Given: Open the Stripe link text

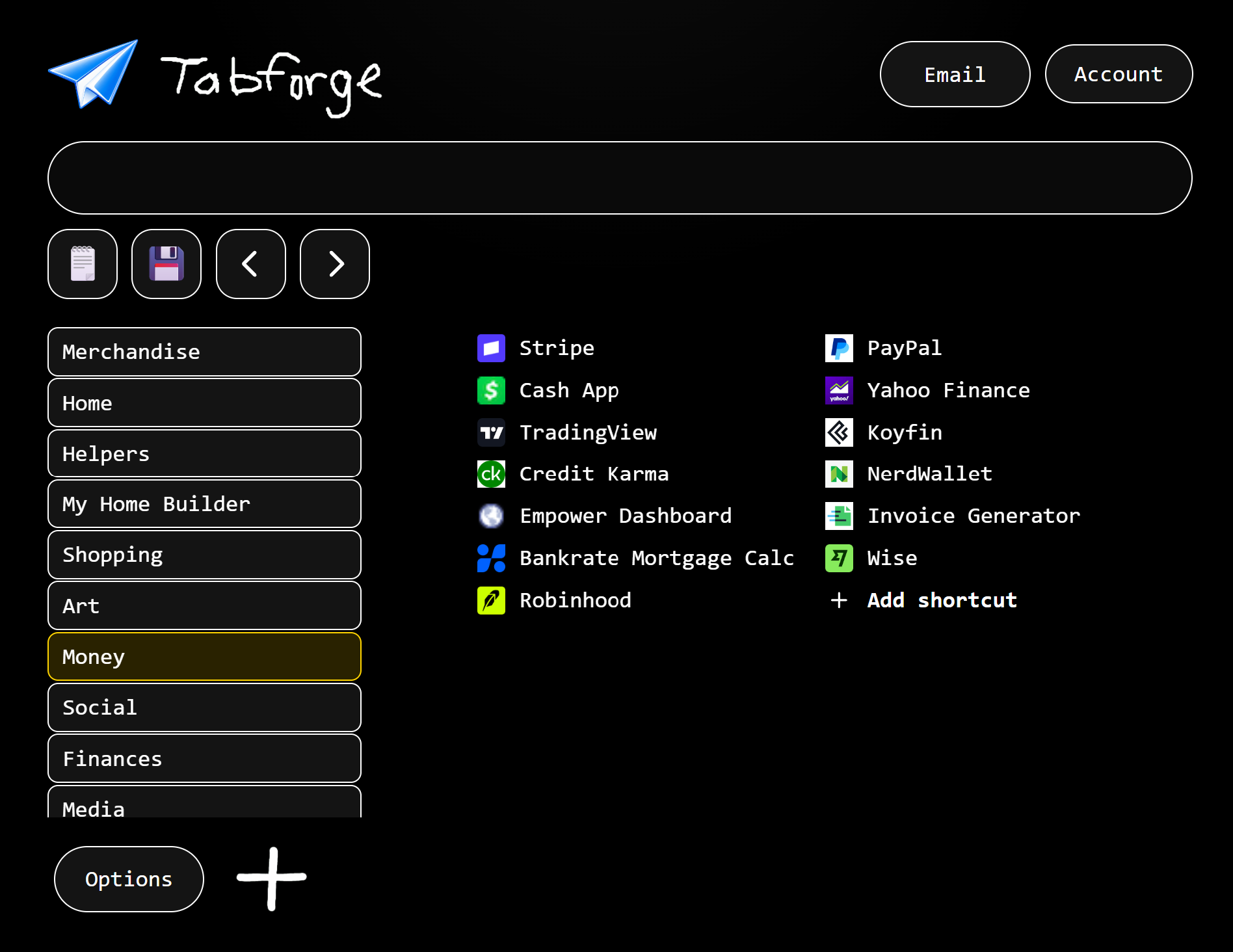Looking at the screenshot, I should (557, 349).
